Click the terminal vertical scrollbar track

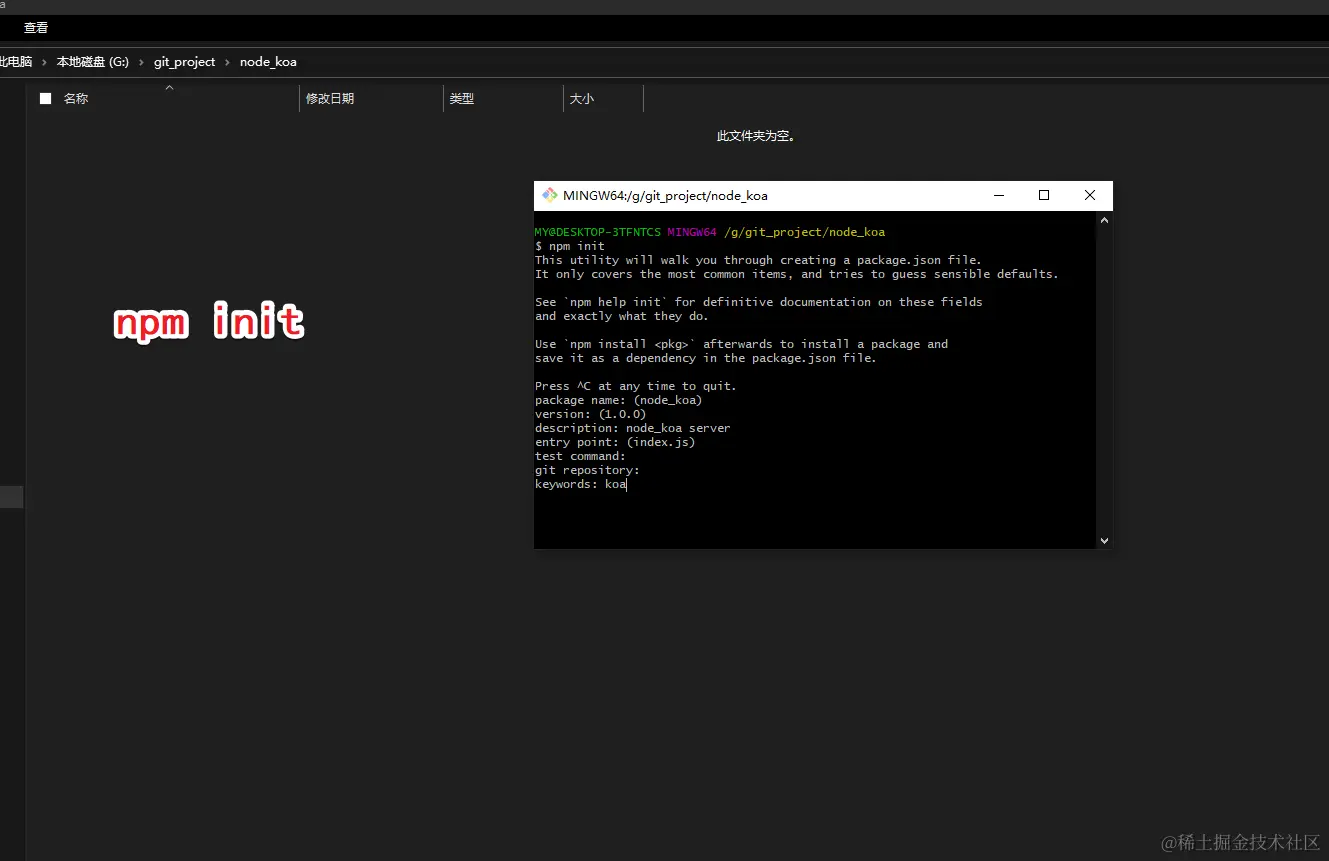(1104, 380)
